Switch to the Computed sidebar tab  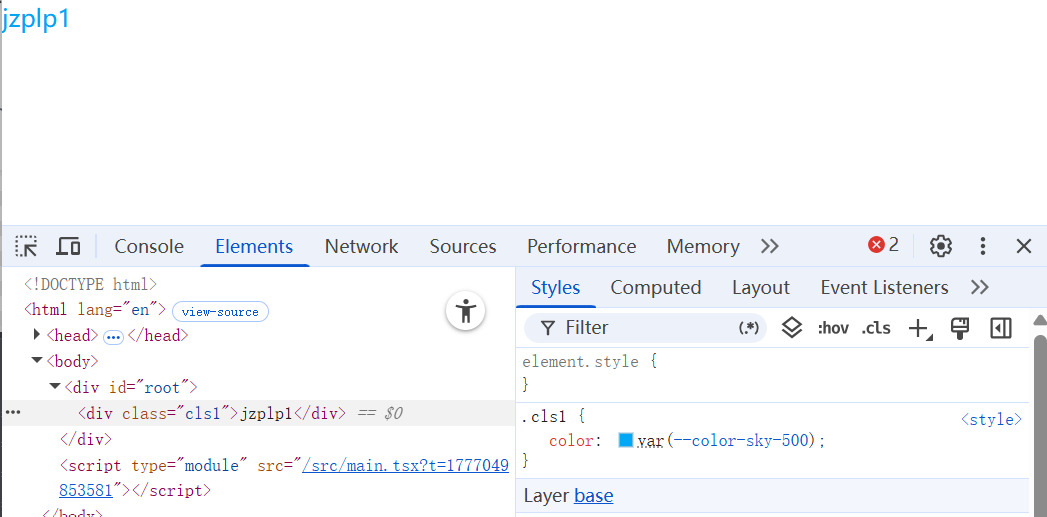656,288
